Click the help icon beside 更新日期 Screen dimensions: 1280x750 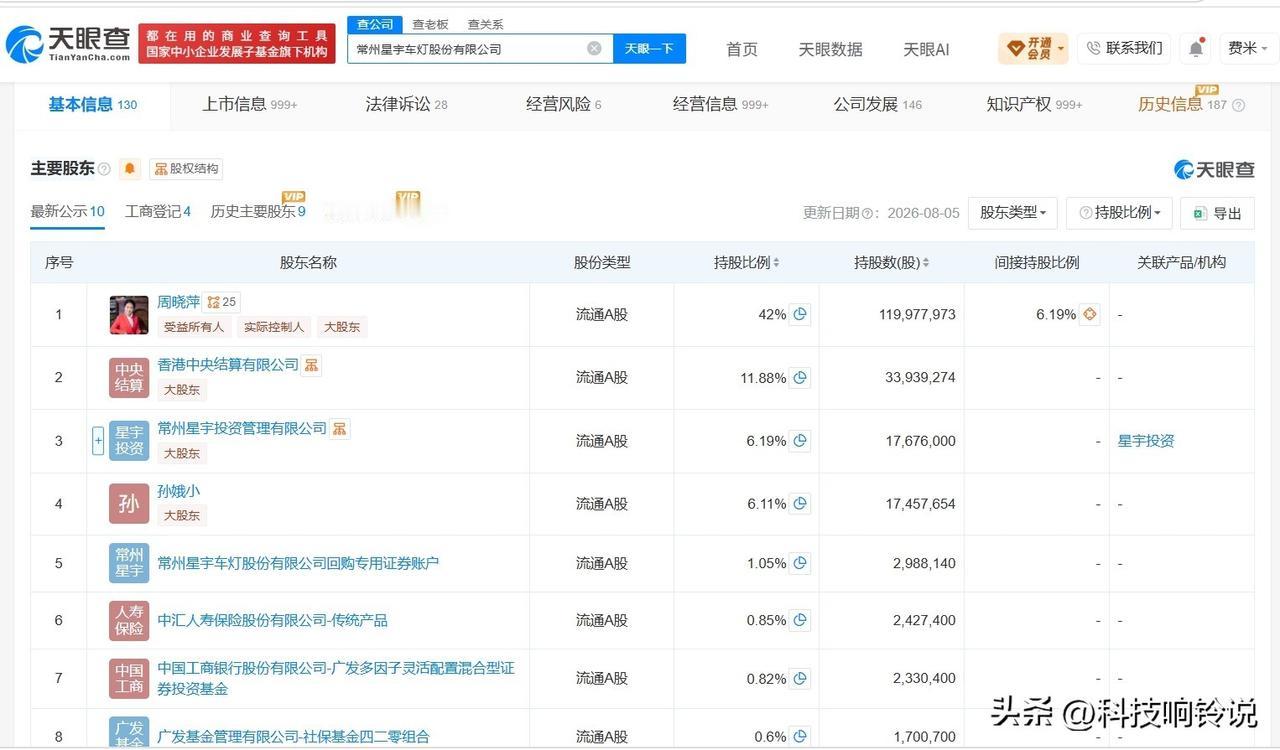(x=868, y=213)
